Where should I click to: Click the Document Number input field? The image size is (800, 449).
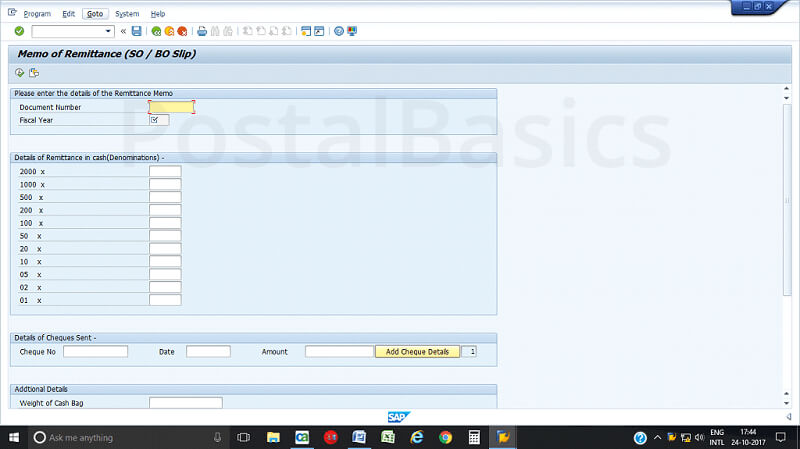pyautogui.click(x=171, y=106)
